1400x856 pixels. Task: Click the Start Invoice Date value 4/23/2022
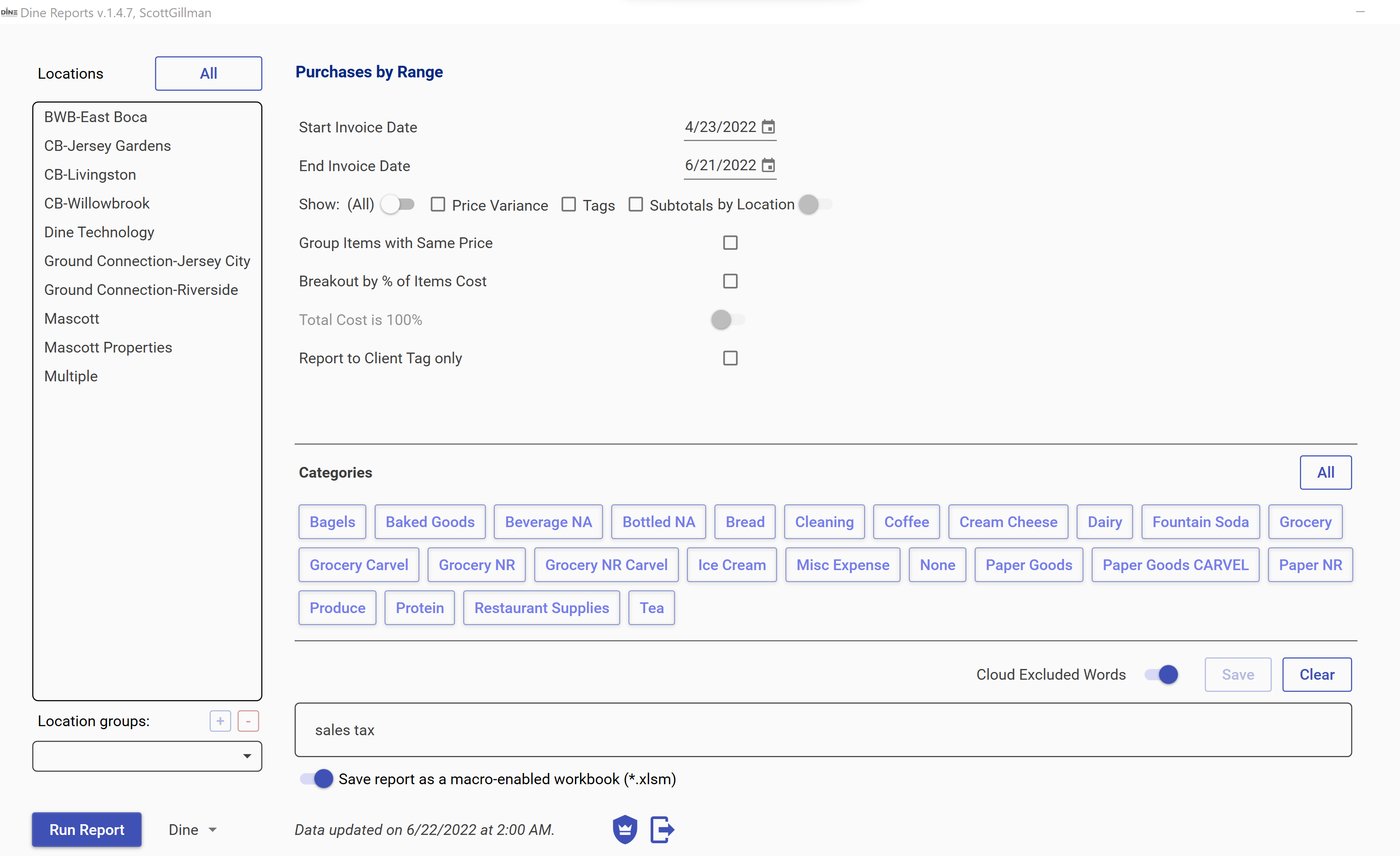tap(720, 127)
